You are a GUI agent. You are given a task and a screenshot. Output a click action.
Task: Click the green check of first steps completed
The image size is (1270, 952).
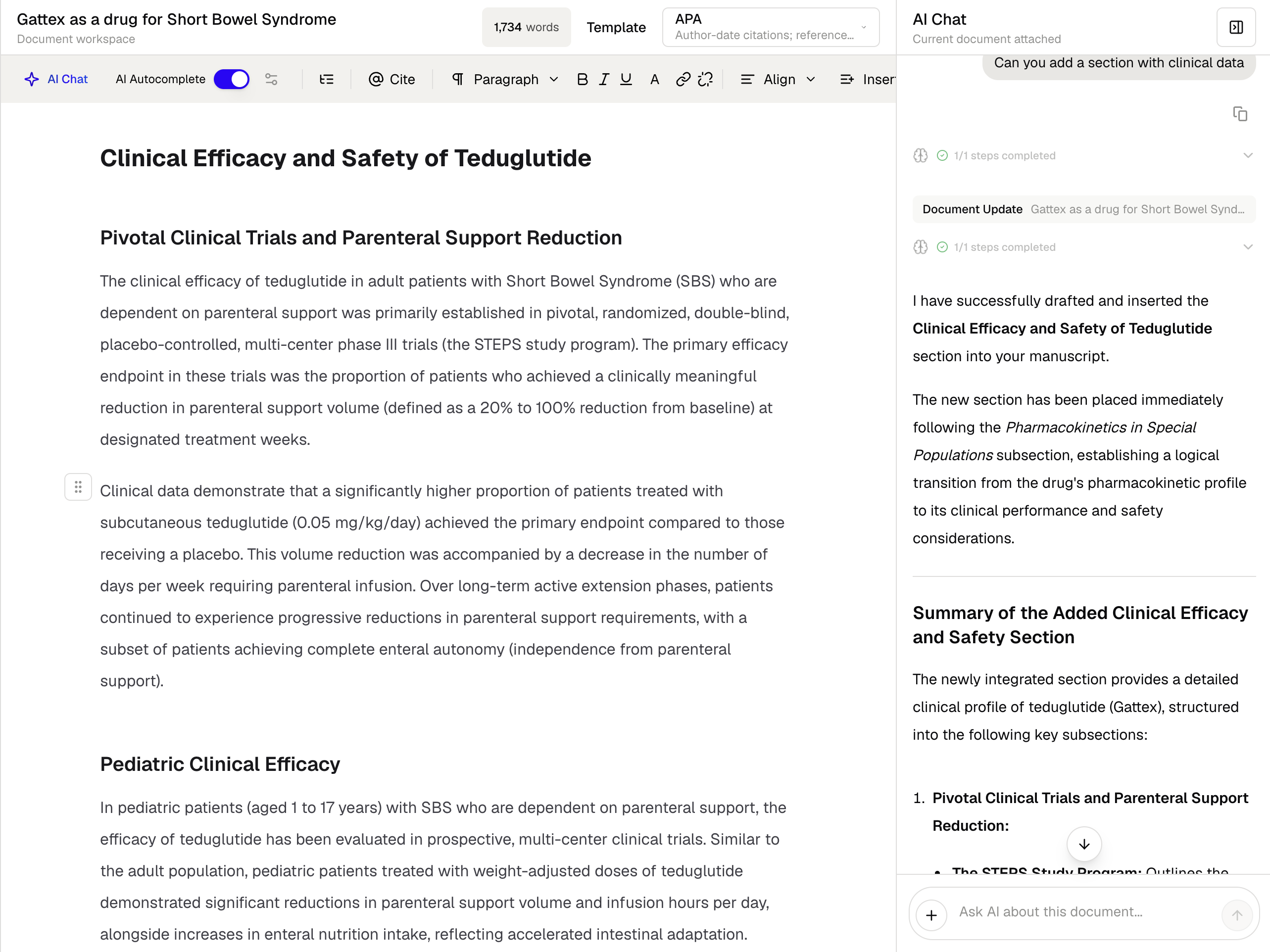coord(942,155)
